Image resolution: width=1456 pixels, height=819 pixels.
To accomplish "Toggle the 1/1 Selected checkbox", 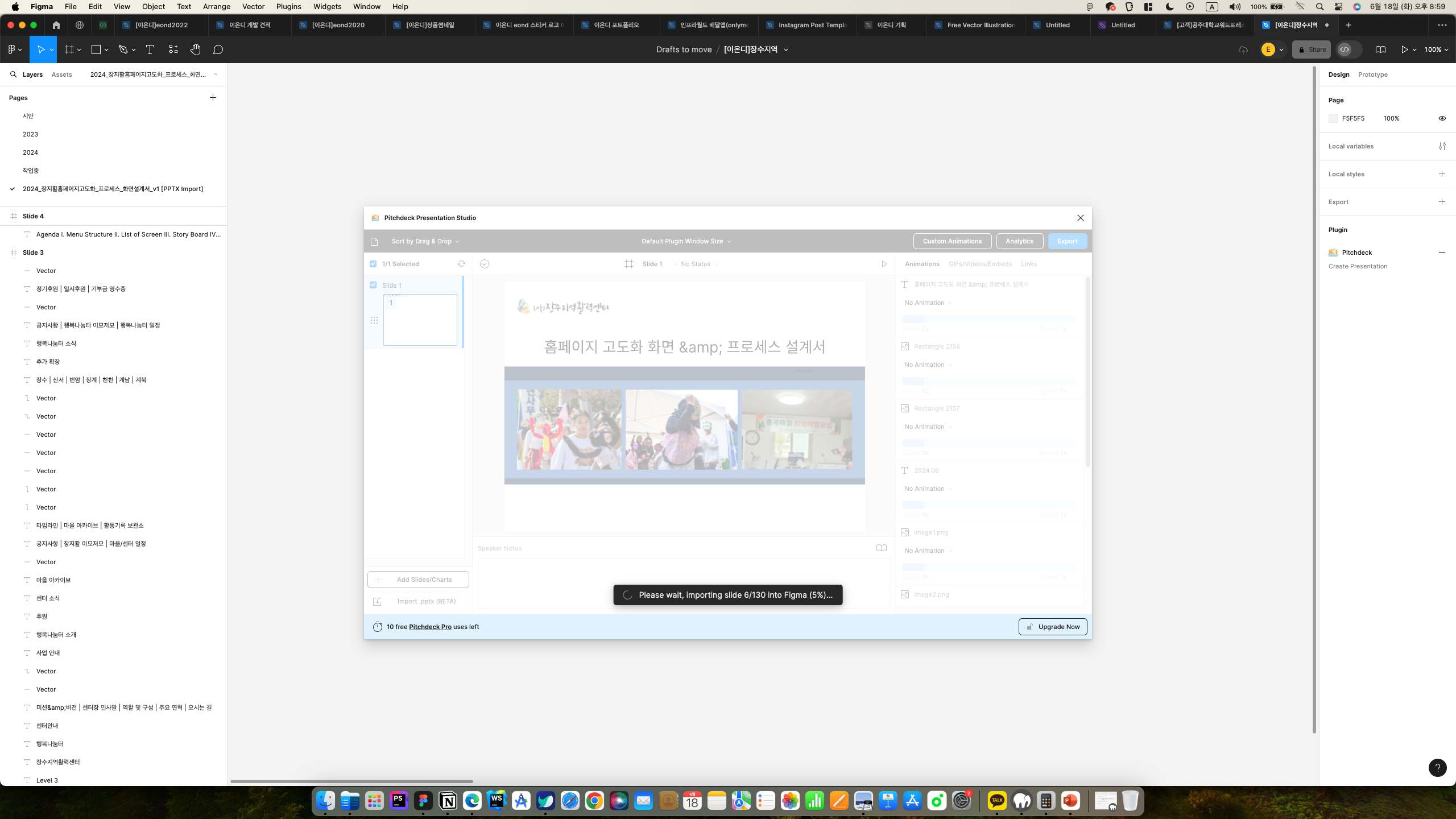I will [373, 264].
